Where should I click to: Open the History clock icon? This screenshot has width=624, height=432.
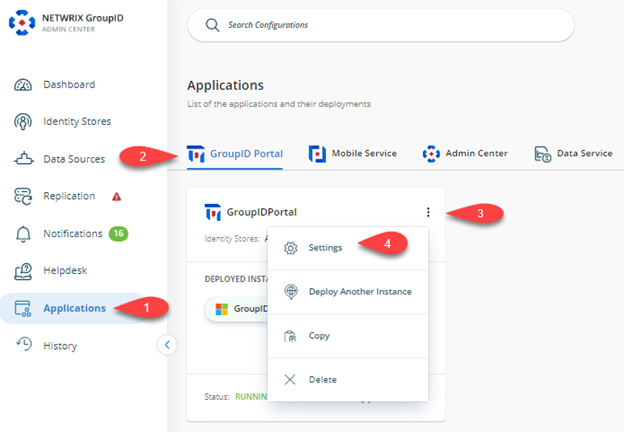pyautogui.click(x=23, y=346)
